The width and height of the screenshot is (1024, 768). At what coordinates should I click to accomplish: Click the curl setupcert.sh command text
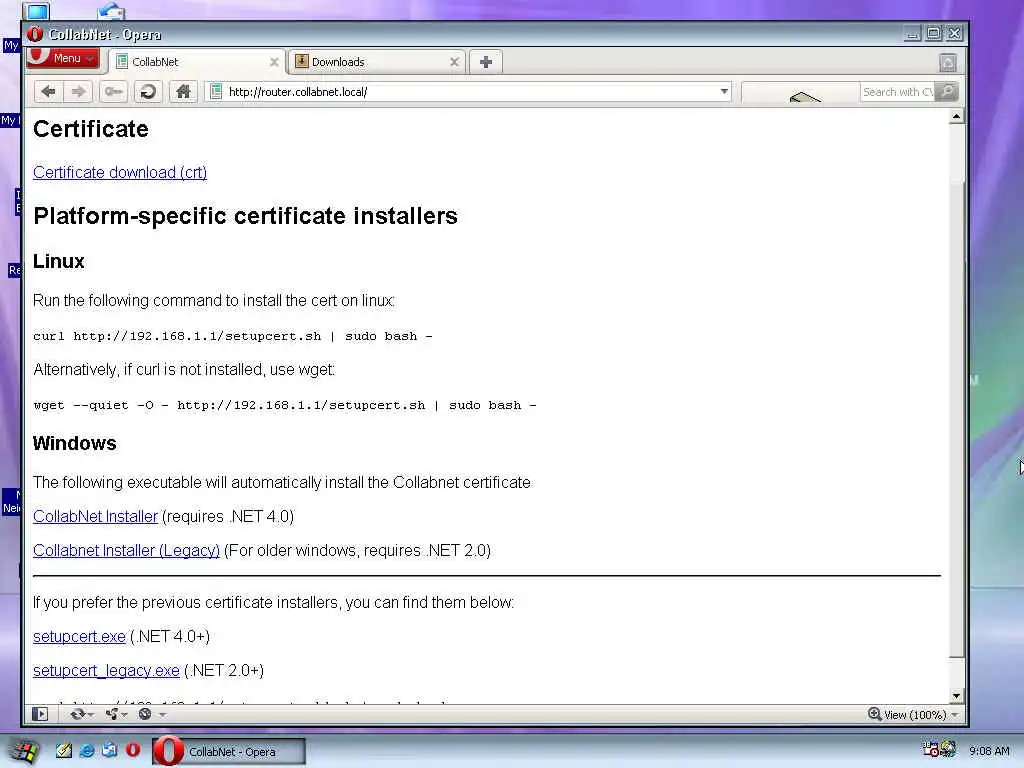(x=232, y=336)
